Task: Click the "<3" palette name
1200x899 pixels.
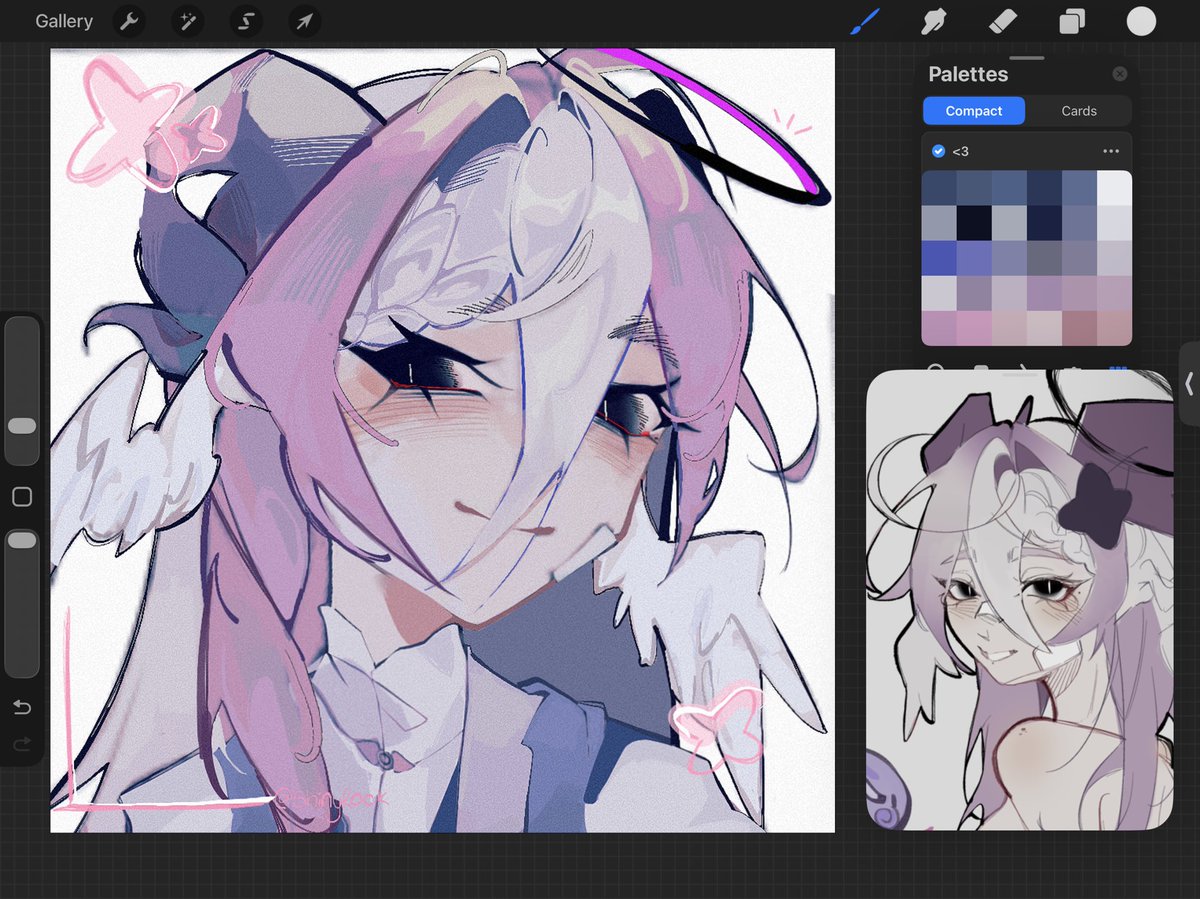Action: [960, 151]
